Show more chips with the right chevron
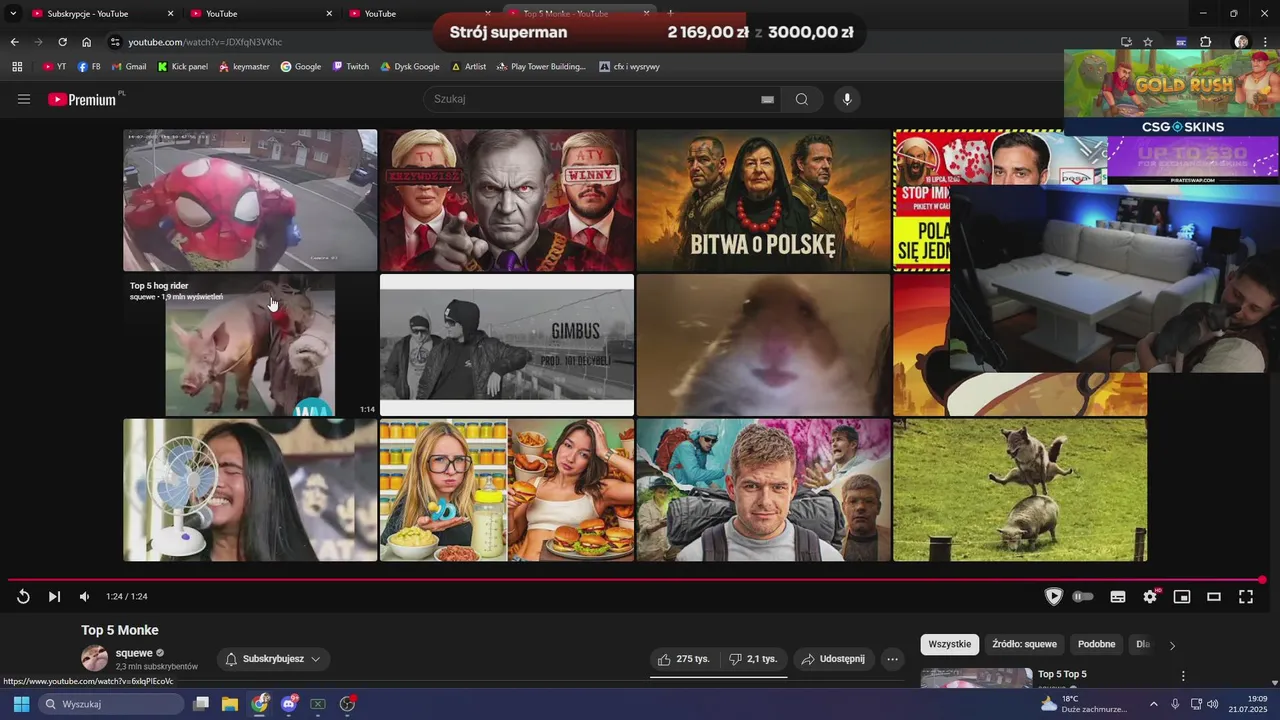Screen dimensions: 1280x720 pos(1172,645)
